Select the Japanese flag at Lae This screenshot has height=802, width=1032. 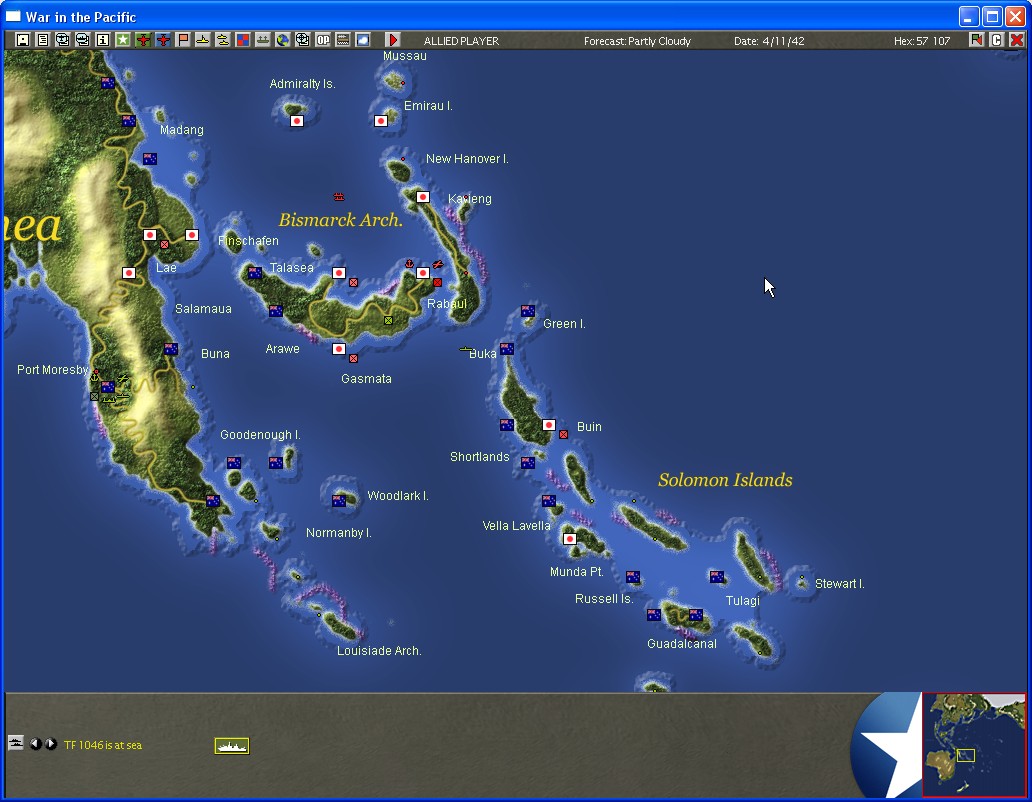[150, 235]
